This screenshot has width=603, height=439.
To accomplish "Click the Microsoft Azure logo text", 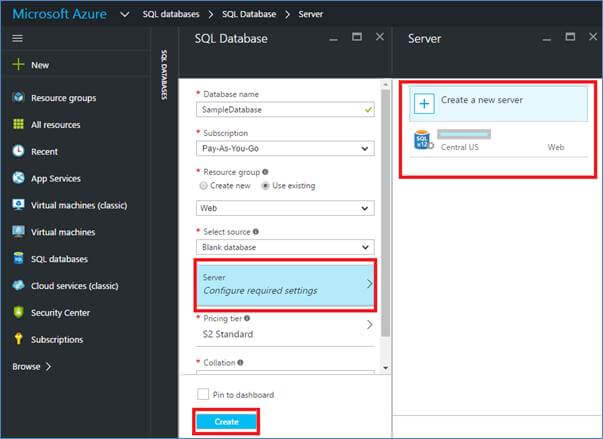I will [x=60, y=14].
